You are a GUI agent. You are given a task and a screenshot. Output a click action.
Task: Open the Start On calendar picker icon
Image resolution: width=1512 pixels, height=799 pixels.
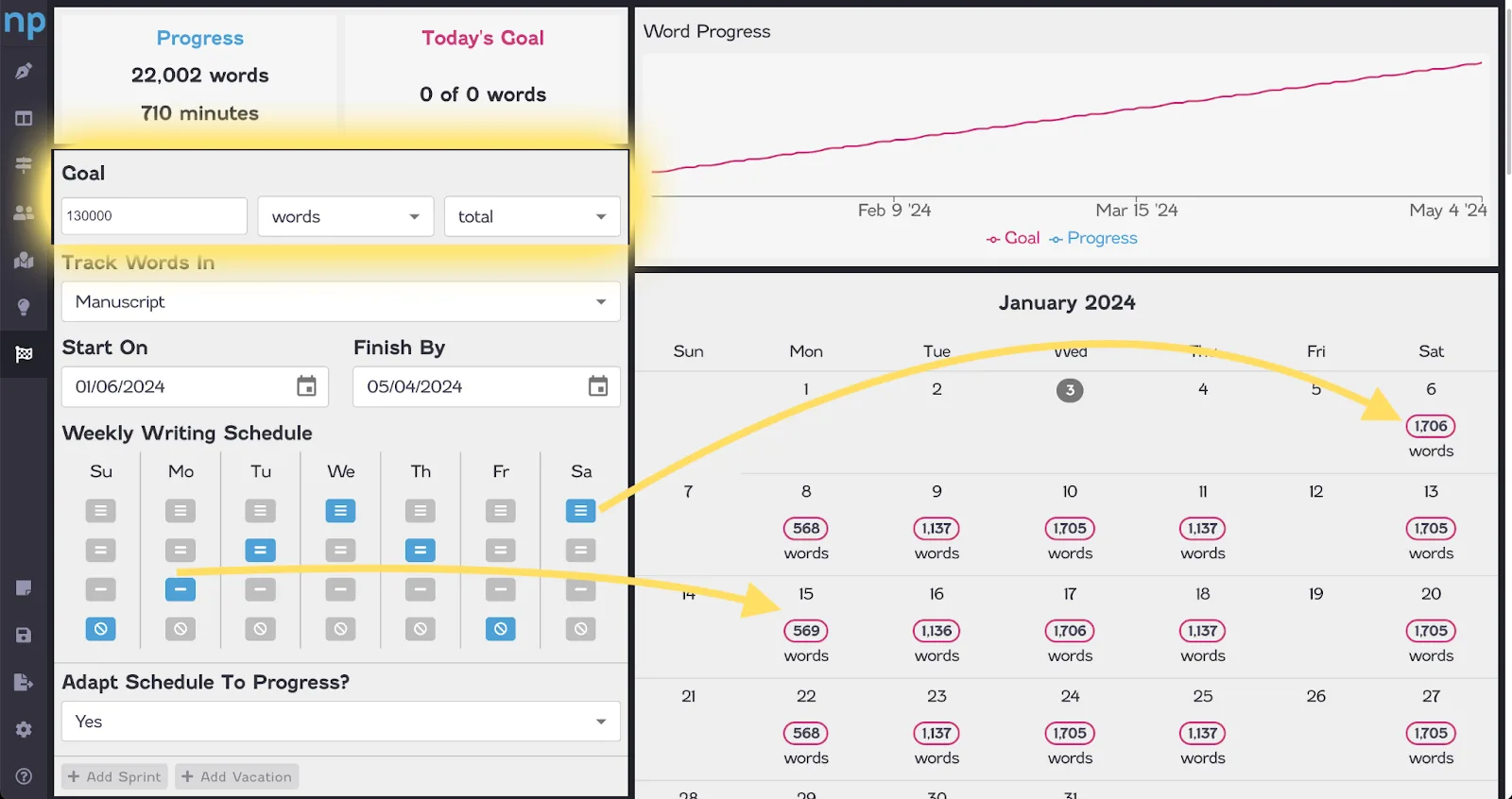306,386
